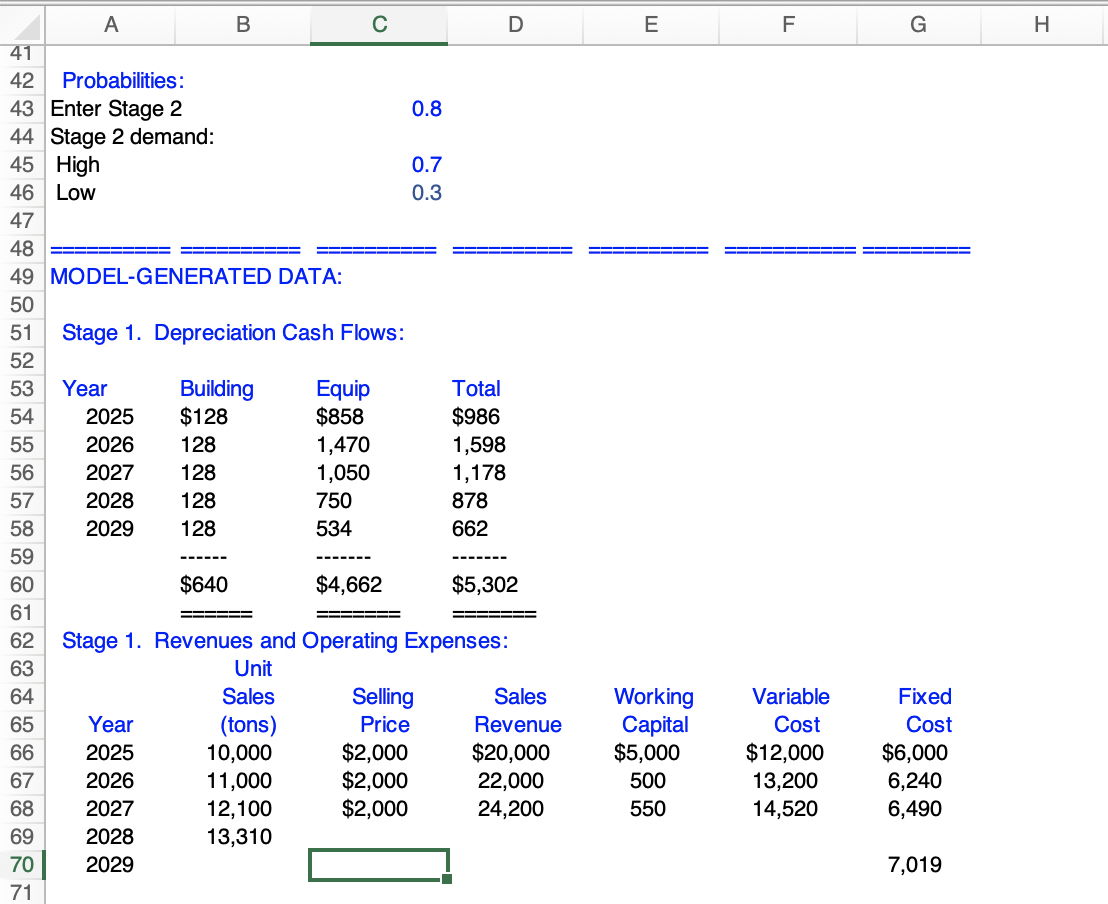
Task: Click the select-all corner button
Action: [22, 25]
